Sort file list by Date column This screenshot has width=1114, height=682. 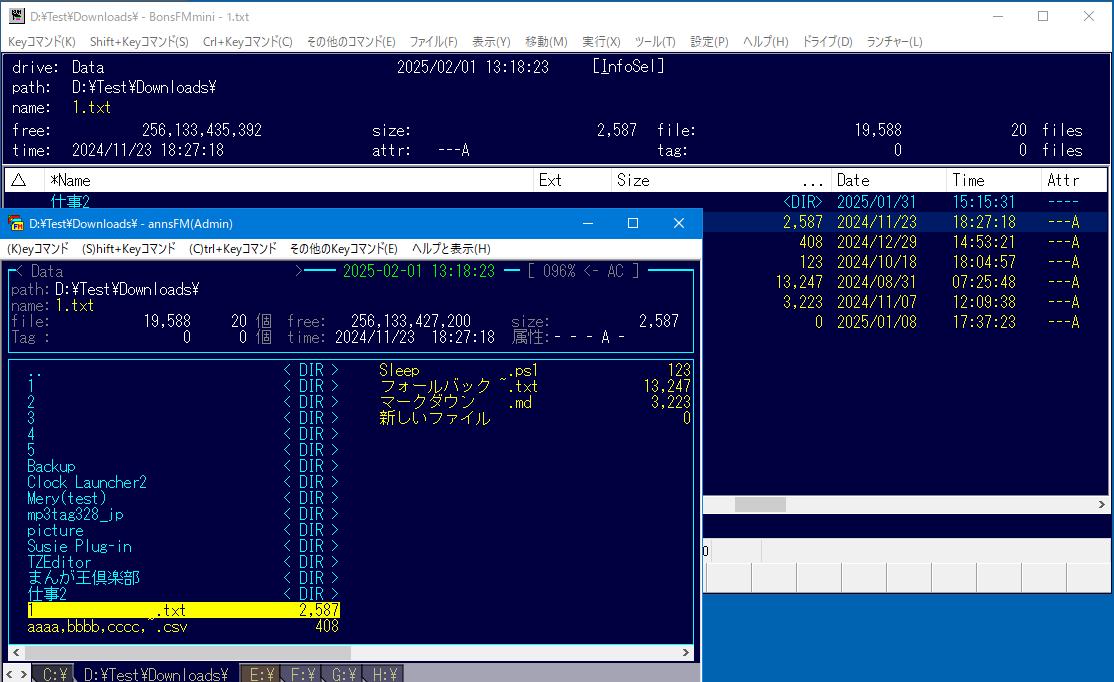(853, 180)
